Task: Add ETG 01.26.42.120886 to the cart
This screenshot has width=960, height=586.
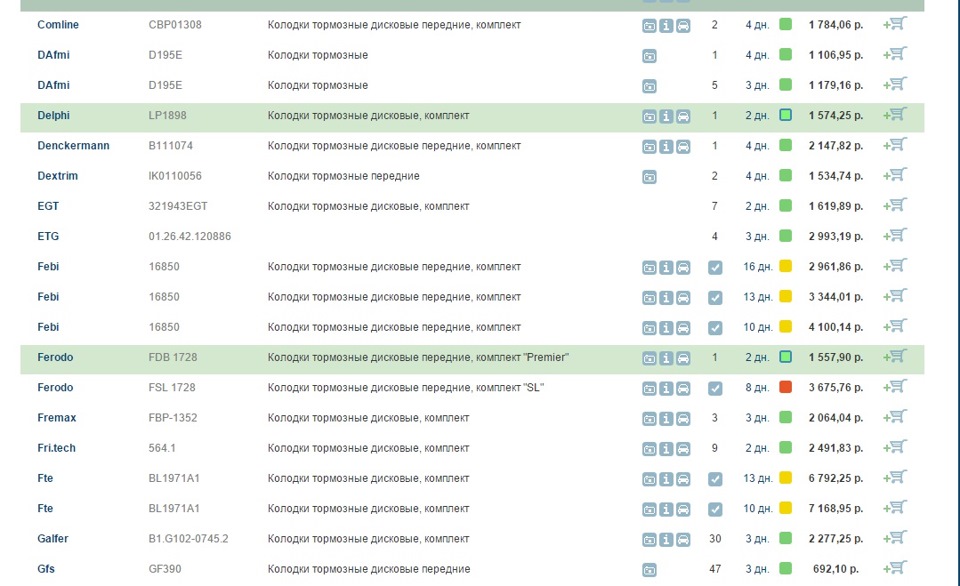Action: click(x=894, y=235)
